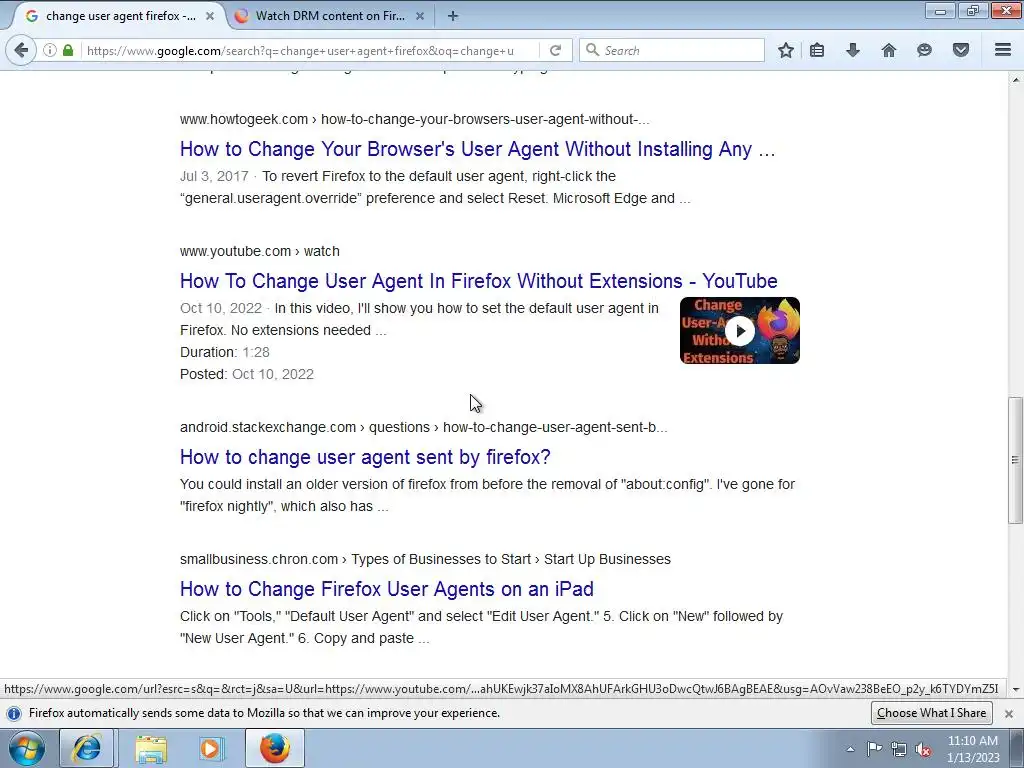Click the scrollbar up arrow
This screenshot has height=768, width=1024.
click(x=1016, y=80)
